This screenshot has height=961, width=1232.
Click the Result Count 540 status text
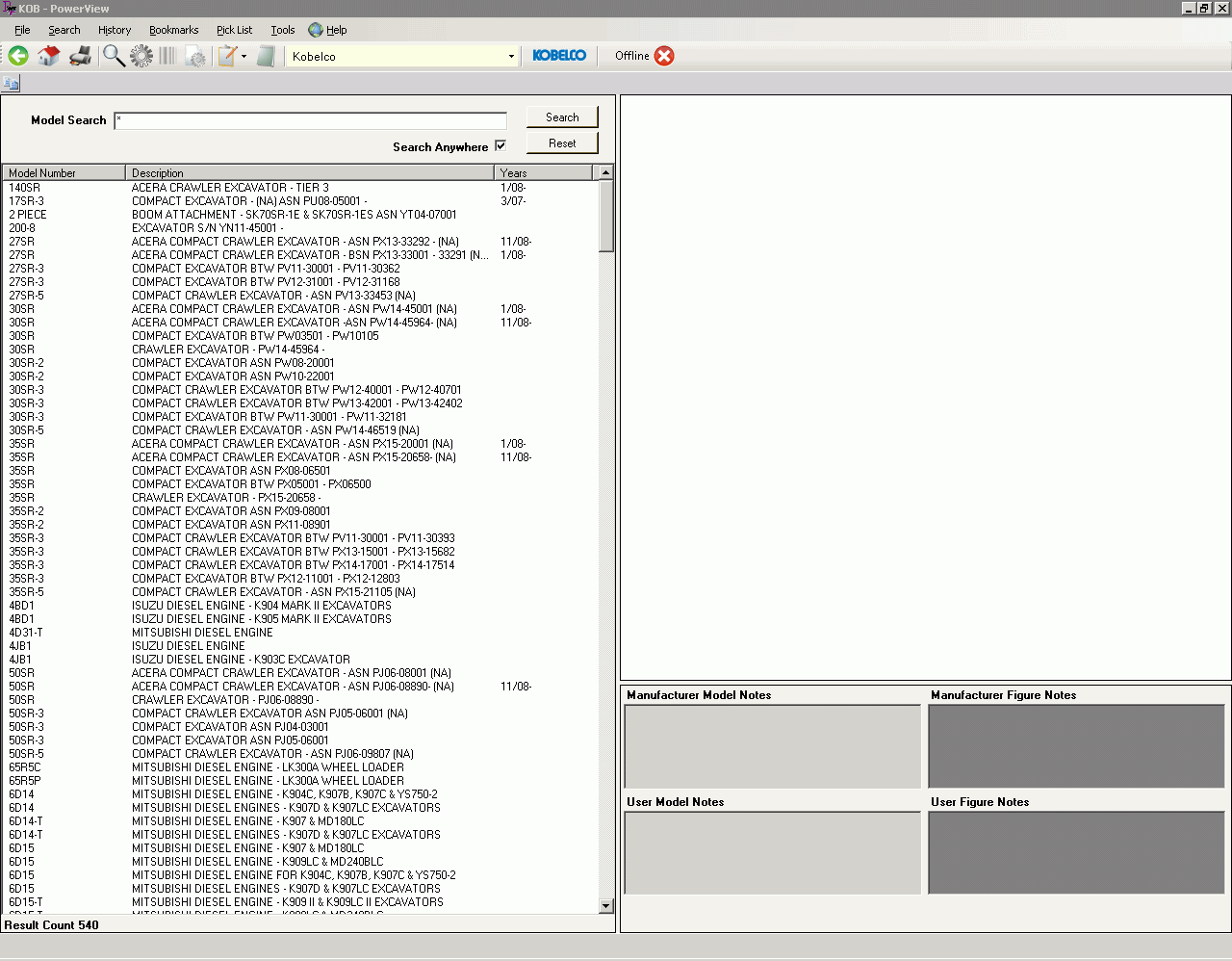[52, 925]
